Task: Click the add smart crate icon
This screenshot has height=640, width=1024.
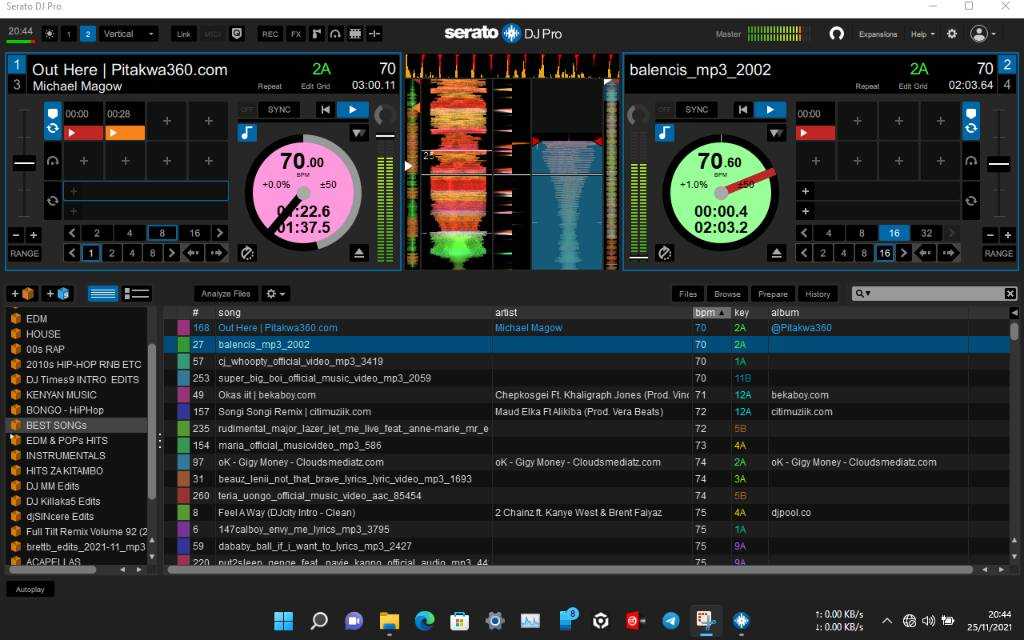Action: tap(57, 294)
